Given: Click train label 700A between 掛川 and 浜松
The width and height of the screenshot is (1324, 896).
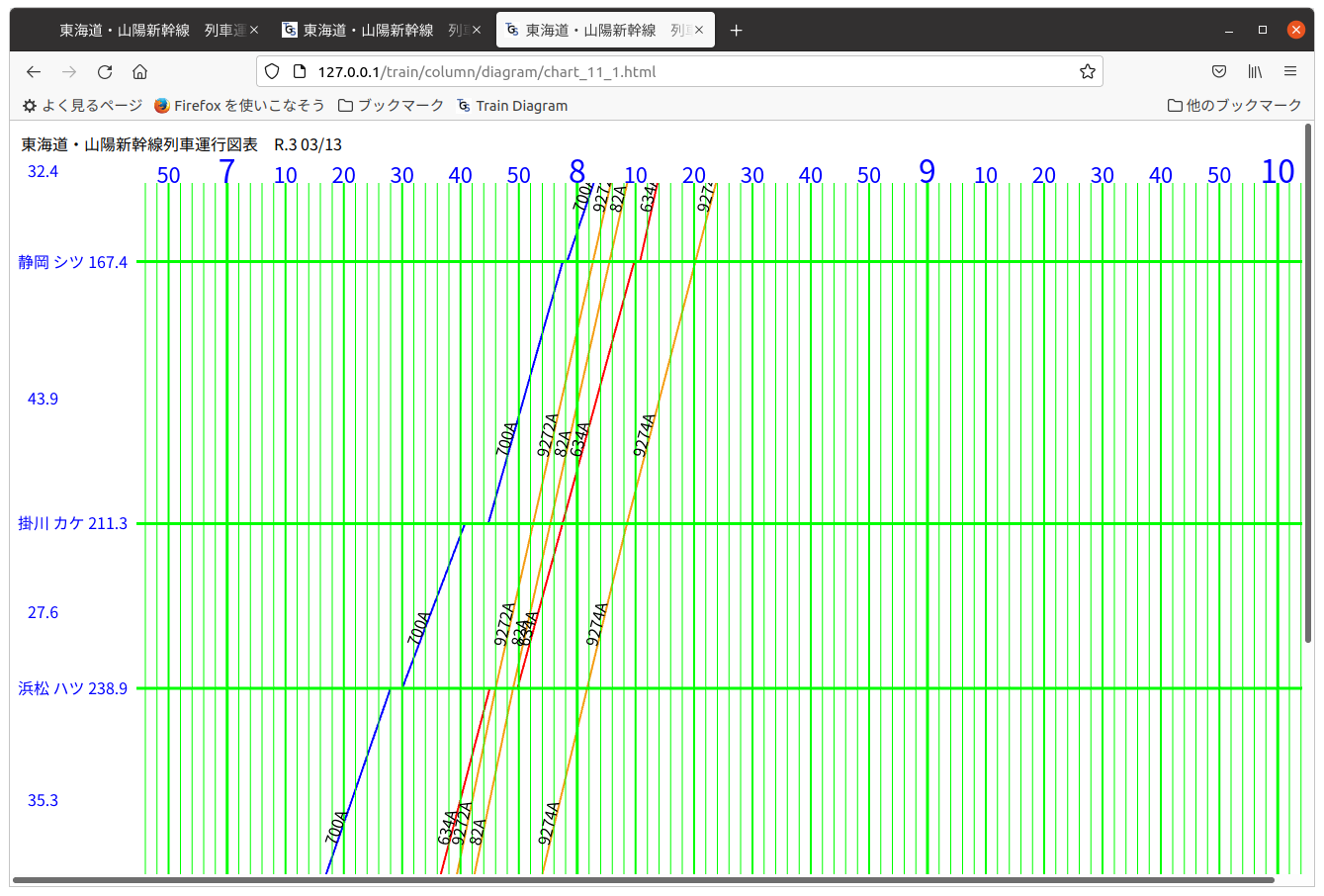Looking at the screenshot, I should (419, 629).
